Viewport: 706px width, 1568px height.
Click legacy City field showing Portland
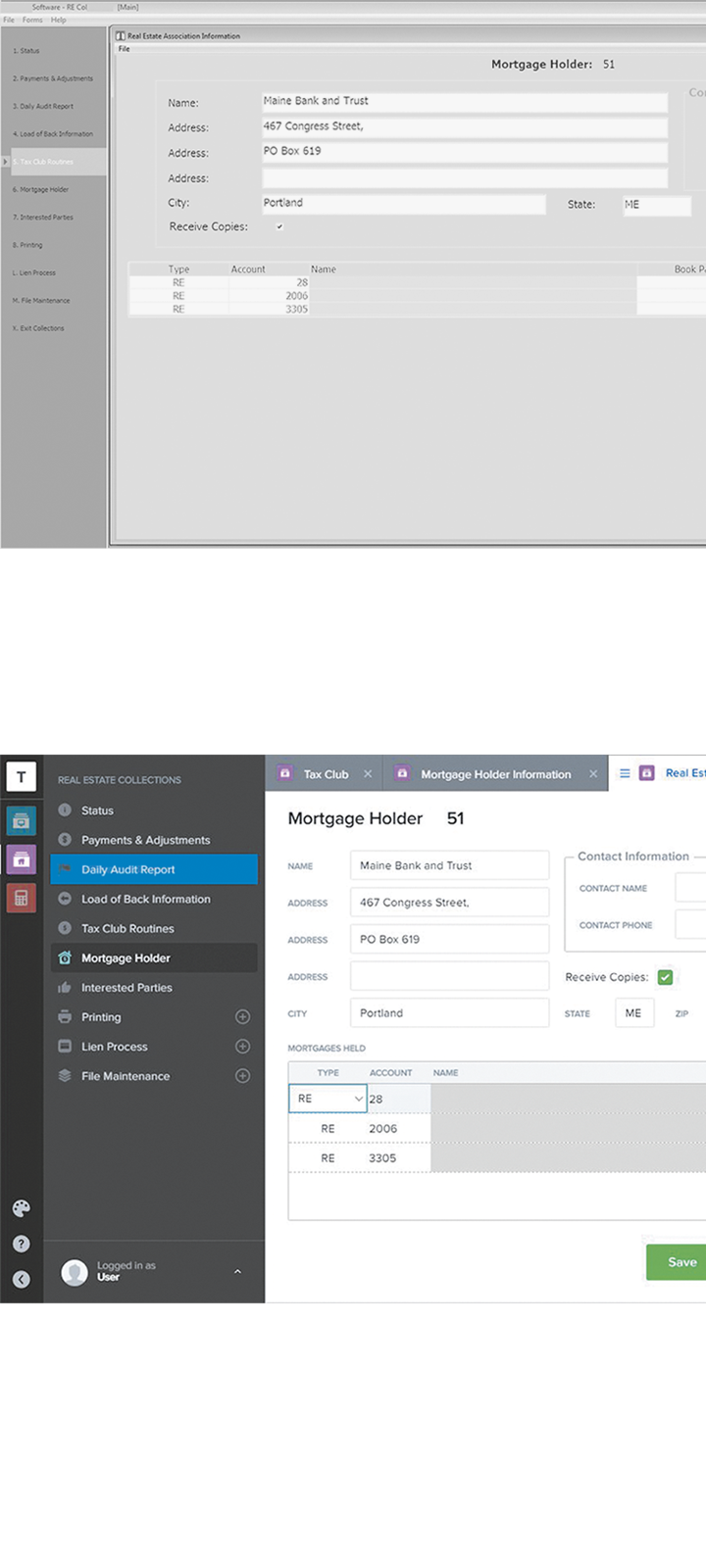[403, 203]
